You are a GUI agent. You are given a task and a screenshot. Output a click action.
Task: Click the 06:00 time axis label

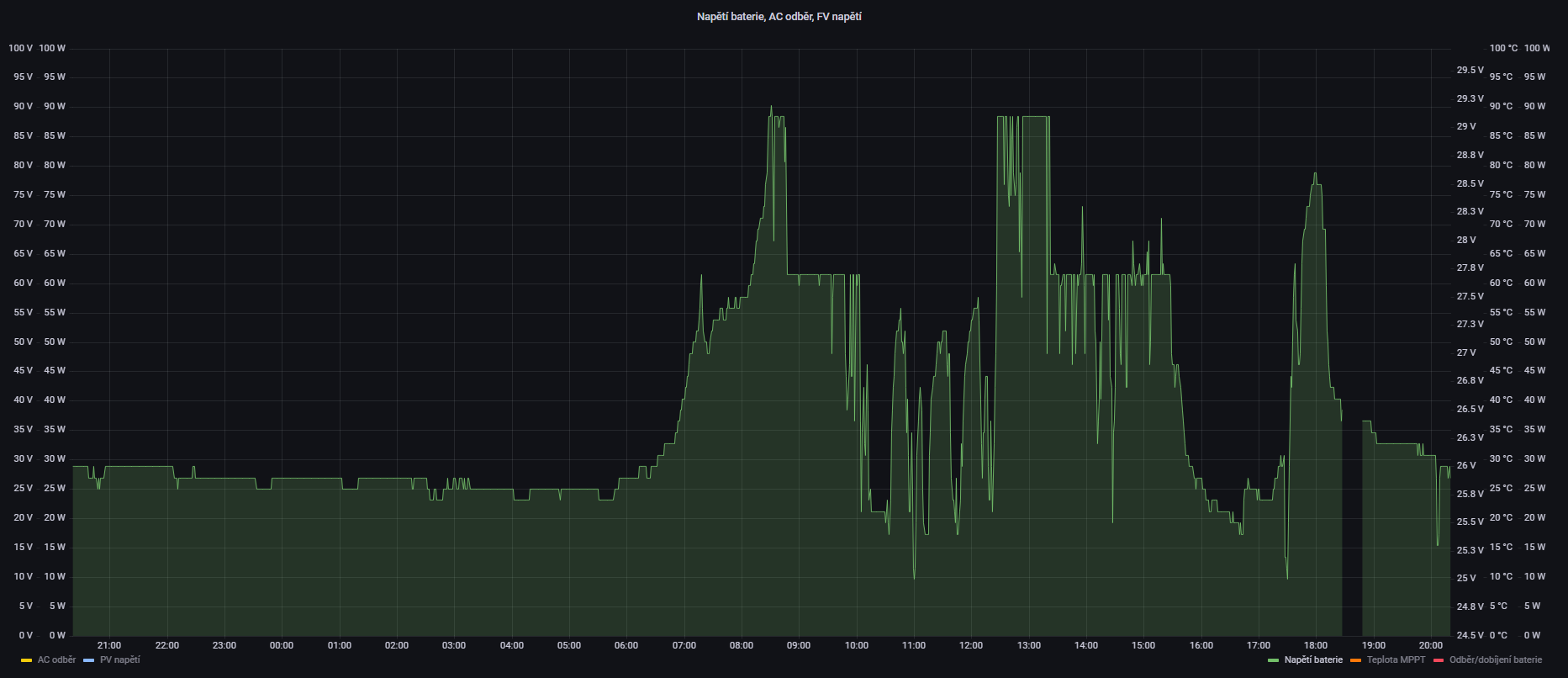[626, 646]
